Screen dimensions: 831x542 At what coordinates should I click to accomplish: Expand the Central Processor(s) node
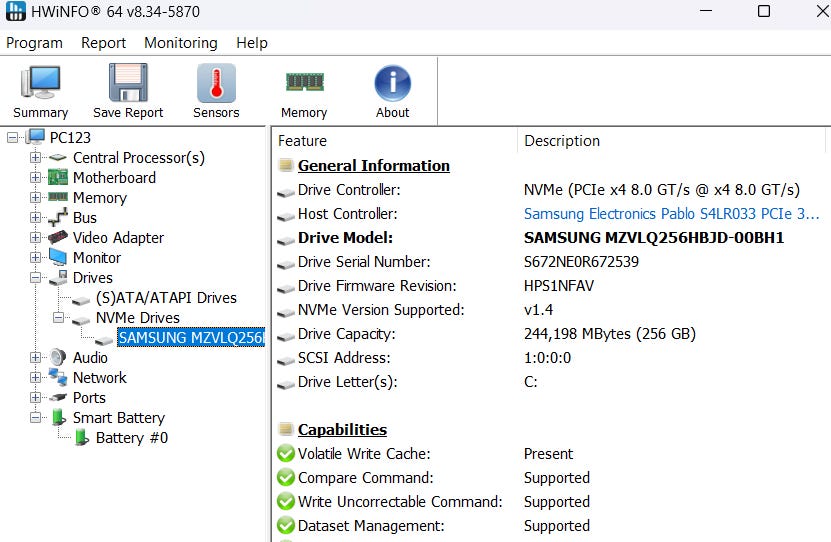coord(36,158)
